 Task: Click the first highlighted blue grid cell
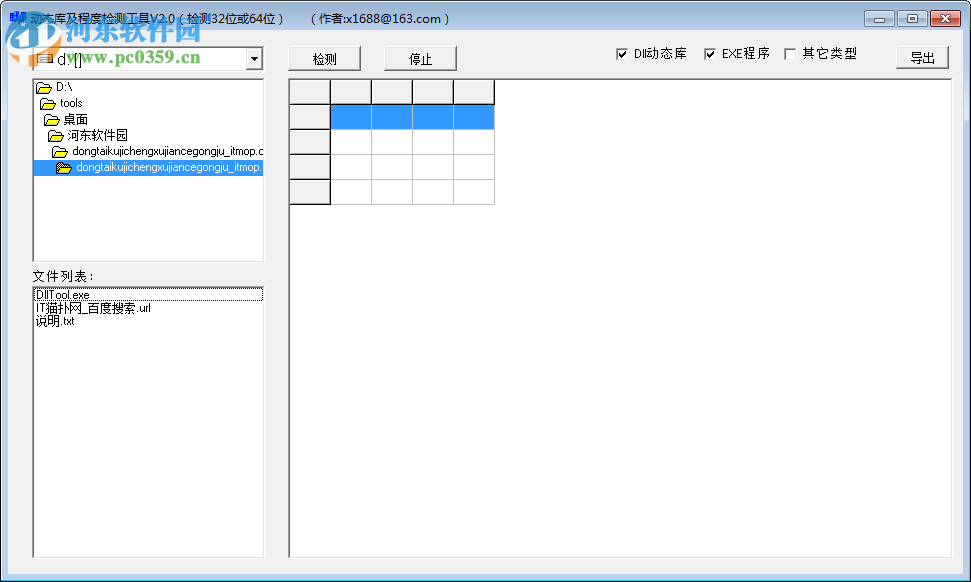(x=351, y=117)
